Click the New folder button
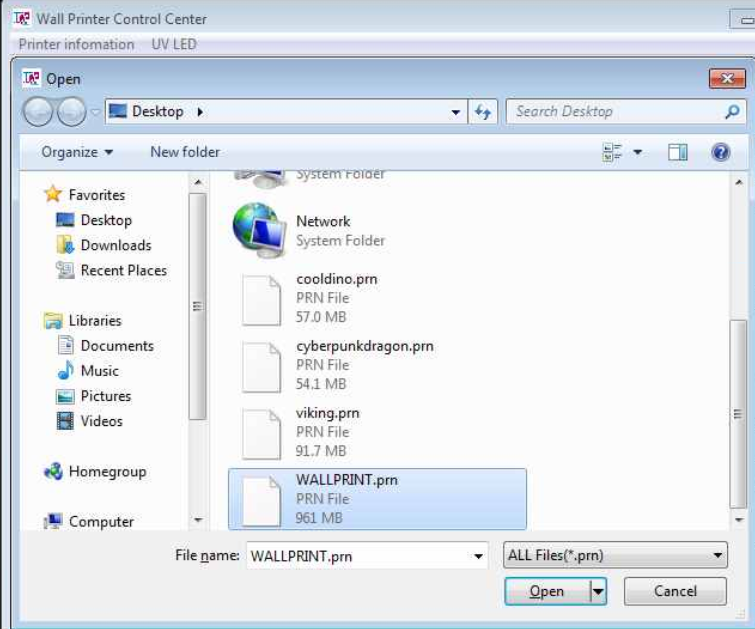The width and height of the screenshot is (755, 629). (x=185, y=152)
